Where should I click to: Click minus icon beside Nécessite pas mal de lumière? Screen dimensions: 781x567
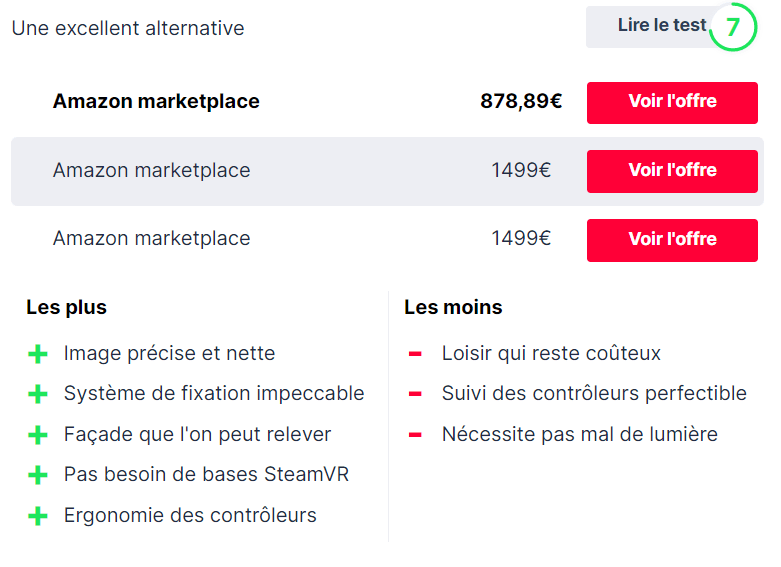[x=415, y=435]
